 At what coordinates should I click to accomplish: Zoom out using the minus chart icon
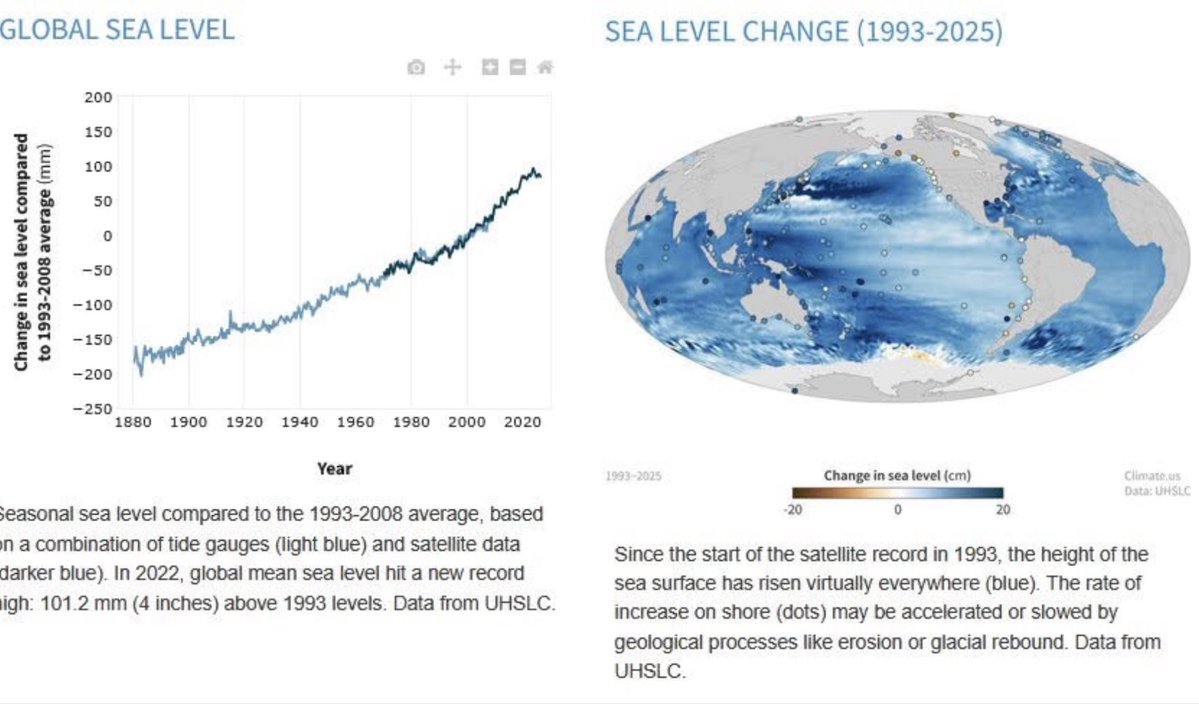tap(518, 67)
